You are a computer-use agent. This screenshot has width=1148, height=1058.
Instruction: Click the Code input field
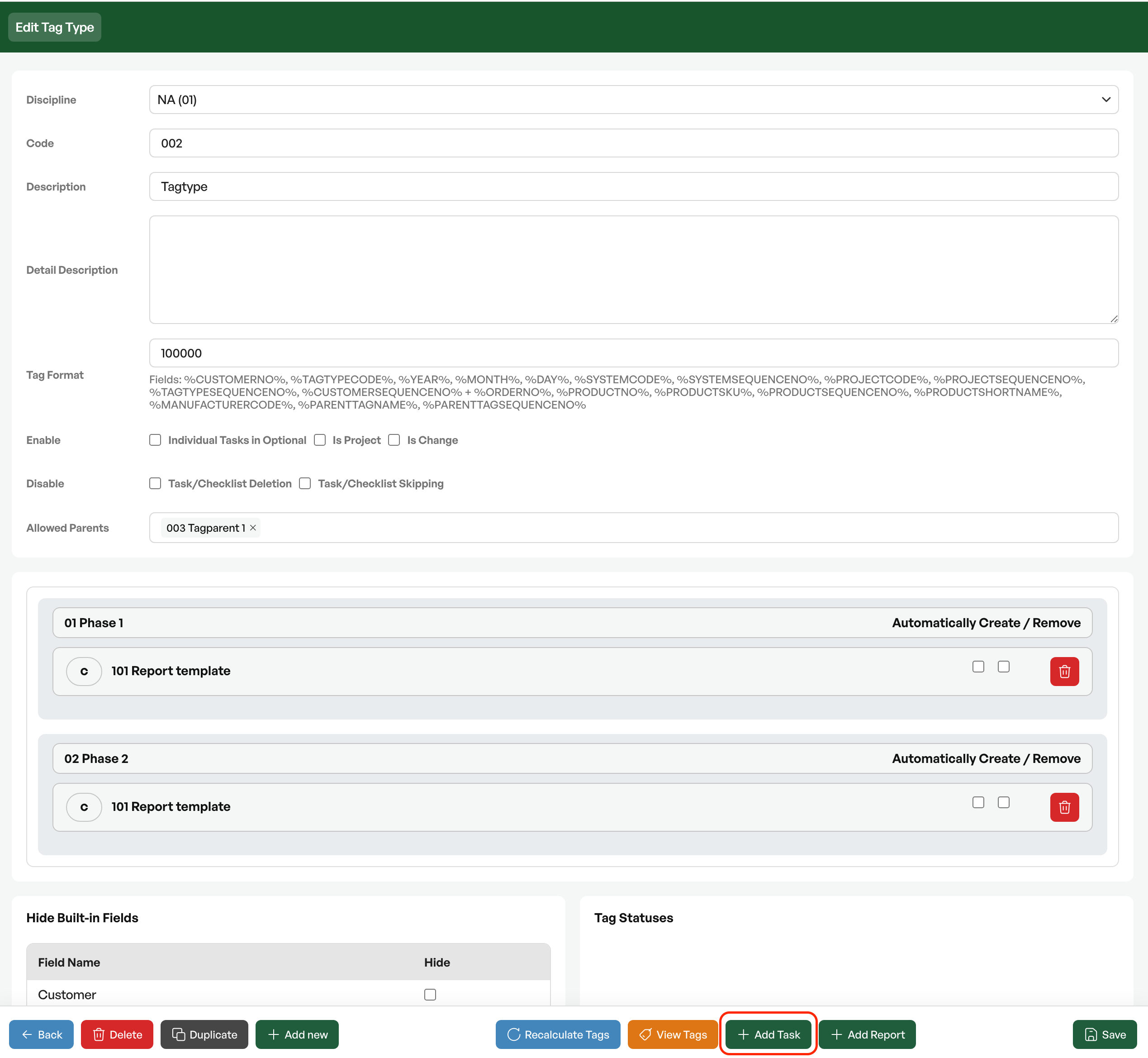point(634,143)
